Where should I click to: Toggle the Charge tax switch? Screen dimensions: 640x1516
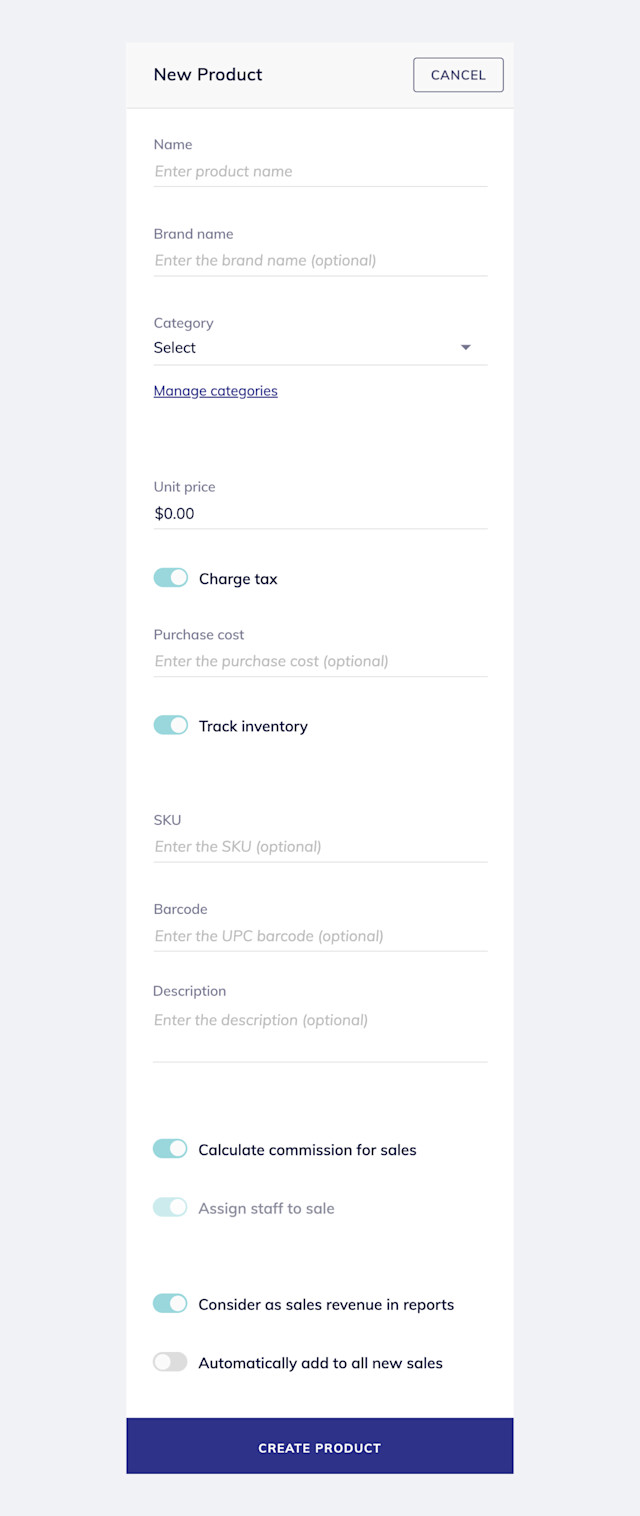[171, 578]
